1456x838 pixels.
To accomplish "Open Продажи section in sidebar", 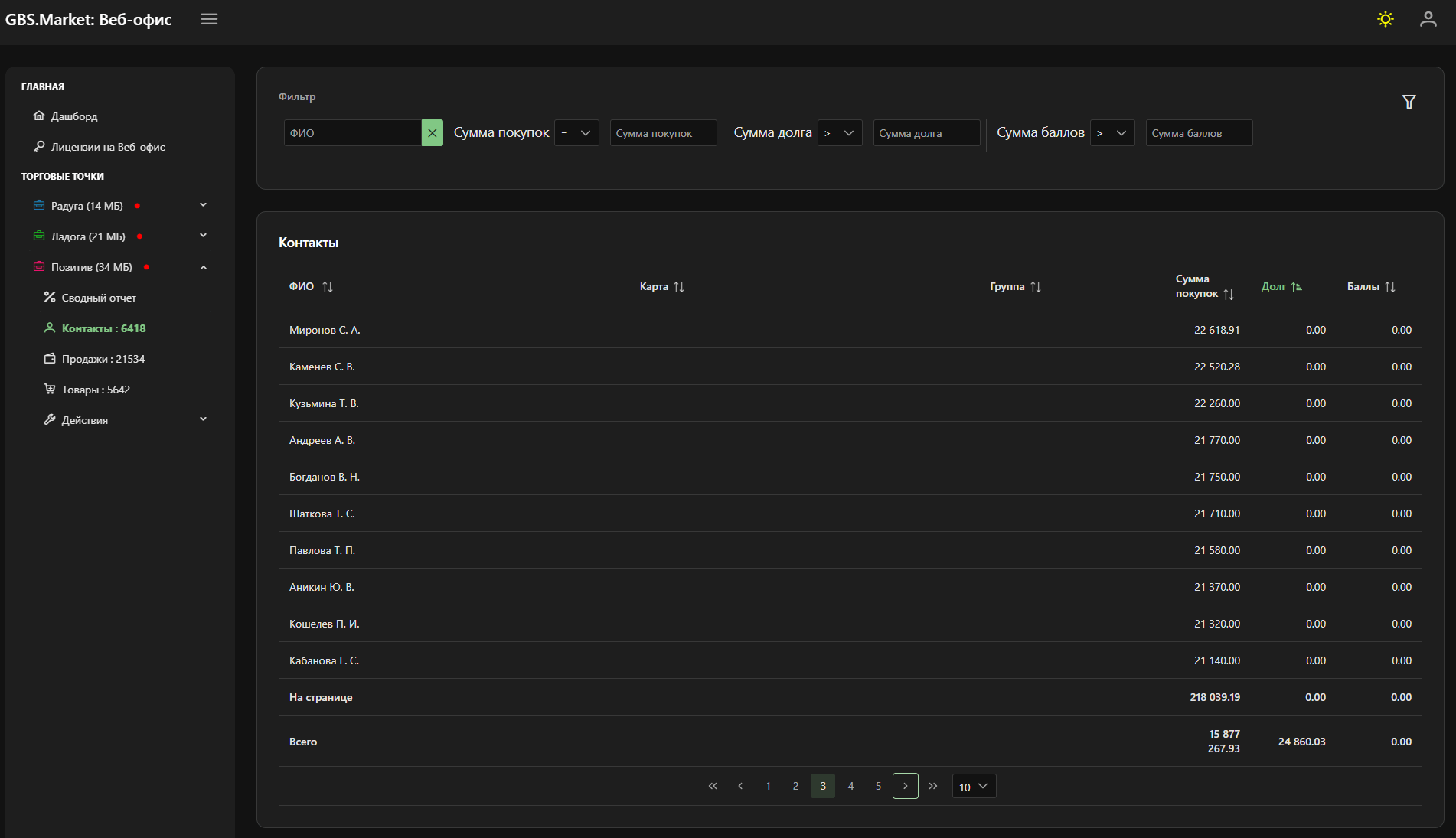I will click(x=103, y=359).
